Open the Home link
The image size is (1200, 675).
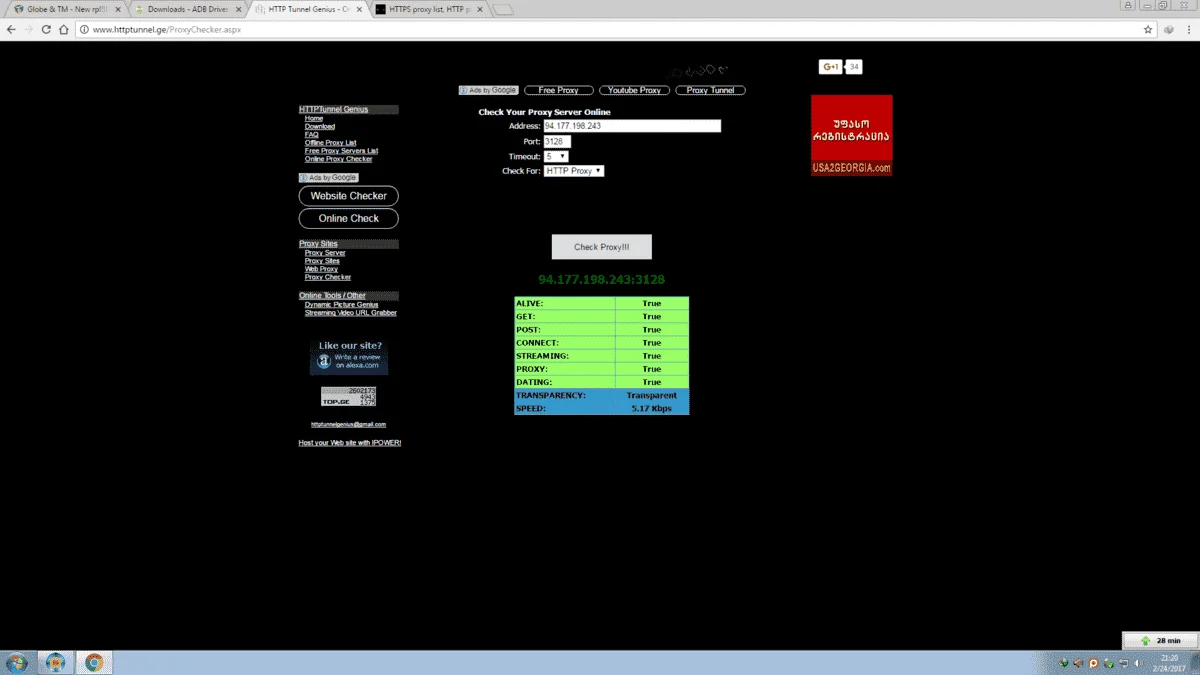(314, 119)
